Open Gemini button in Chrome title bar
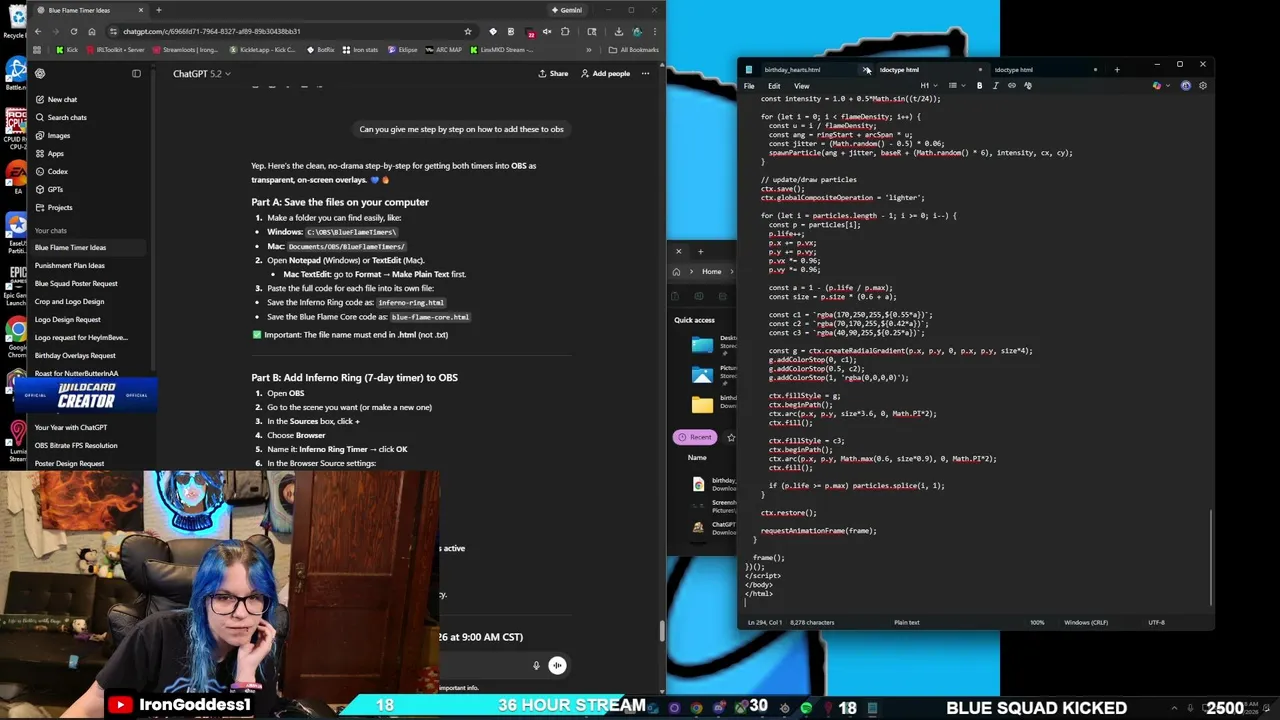Viewport: 1280px width, 720px height. pos(566,10)
